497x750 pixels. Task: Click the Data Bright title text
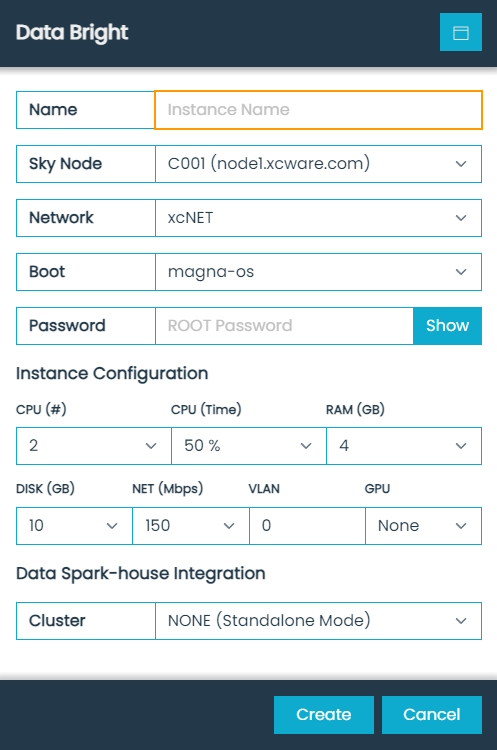tap(72, 33)
